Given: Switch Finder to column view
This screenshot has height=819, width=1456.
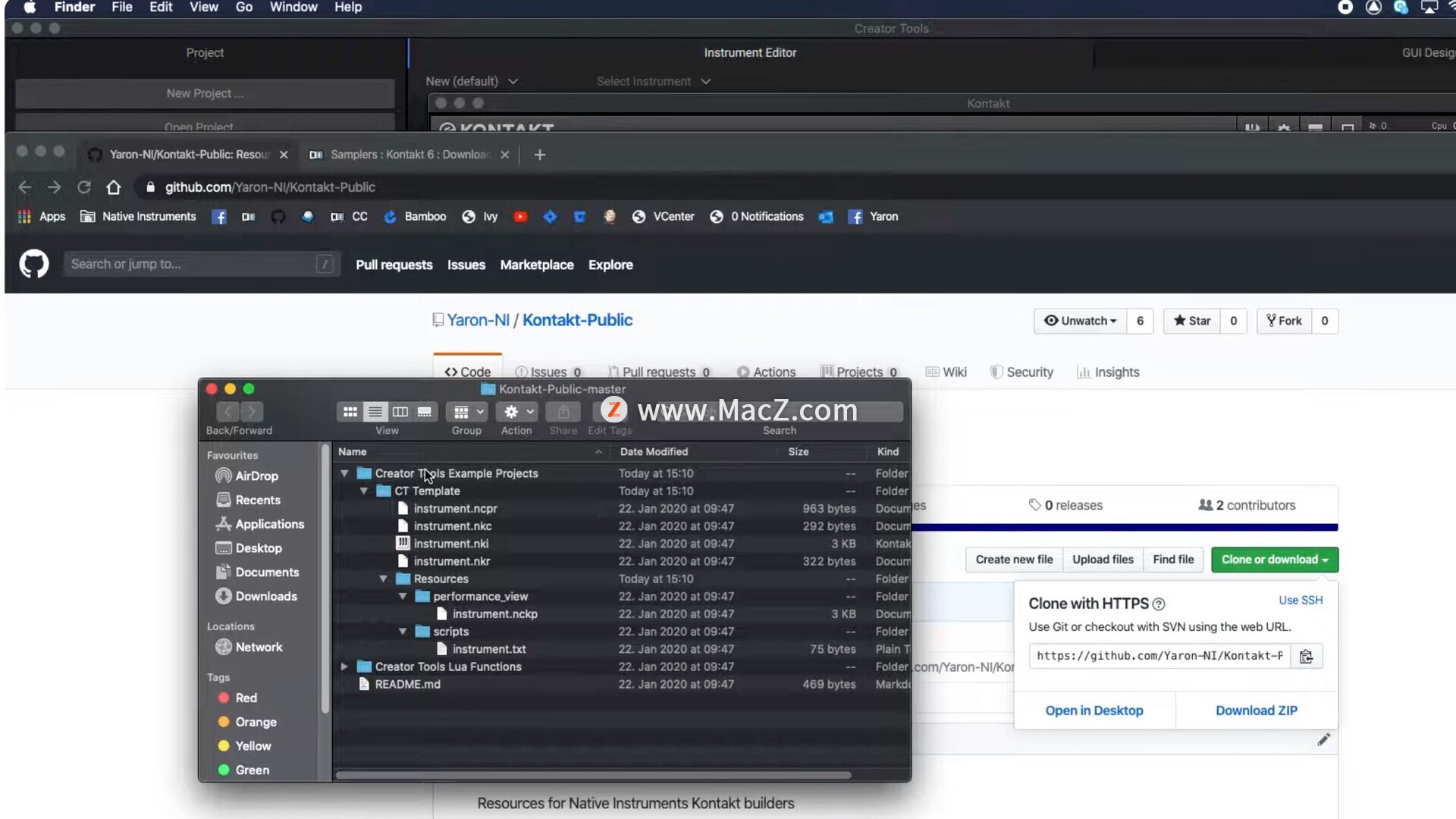Looking at the screenshot, I should 400,412.
